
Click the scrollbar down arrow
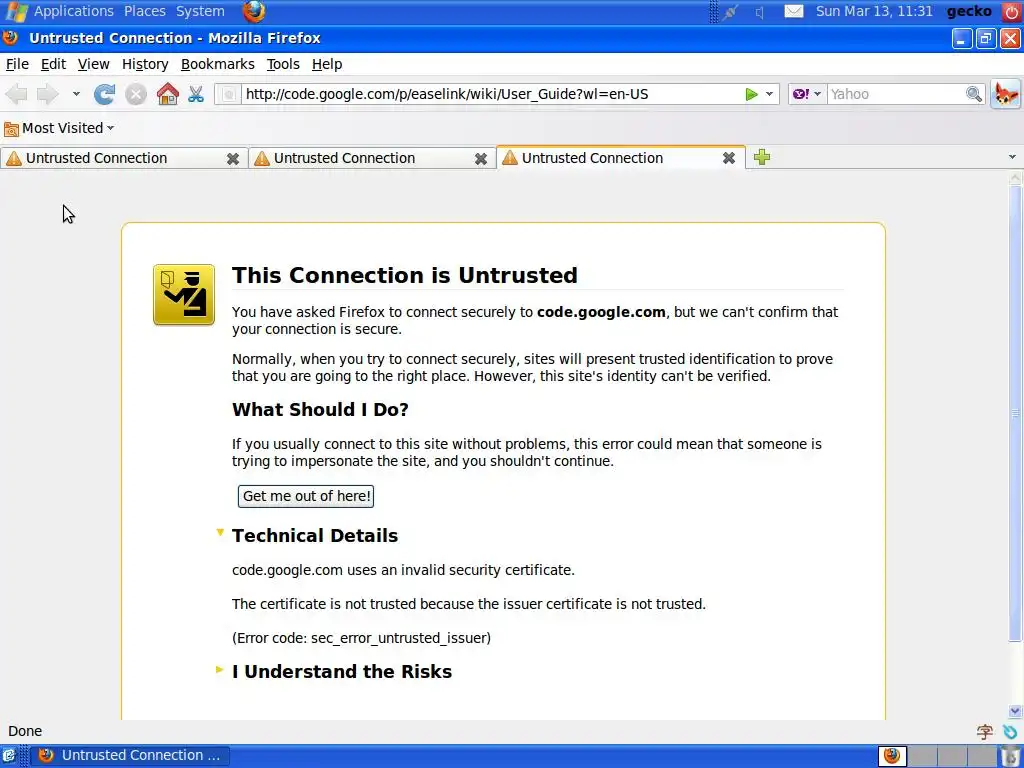click(x=1015, y=711)
